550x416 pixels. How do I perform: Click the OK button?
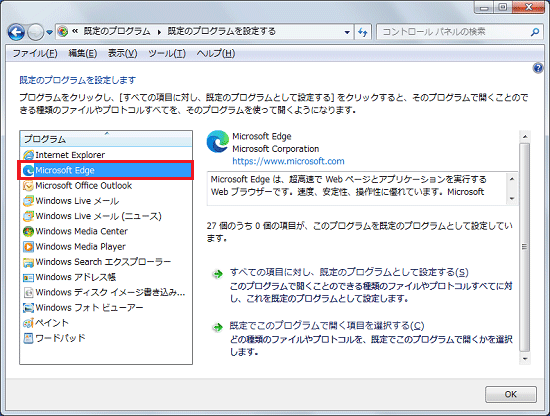pos(511,394)
